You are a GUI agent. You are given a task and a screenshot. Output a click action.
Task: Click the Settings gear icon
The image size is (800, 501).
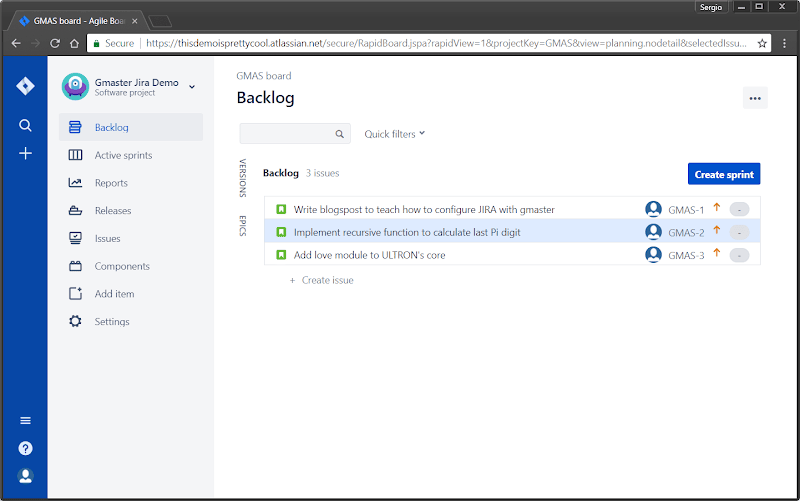click(x=75, y=321)
